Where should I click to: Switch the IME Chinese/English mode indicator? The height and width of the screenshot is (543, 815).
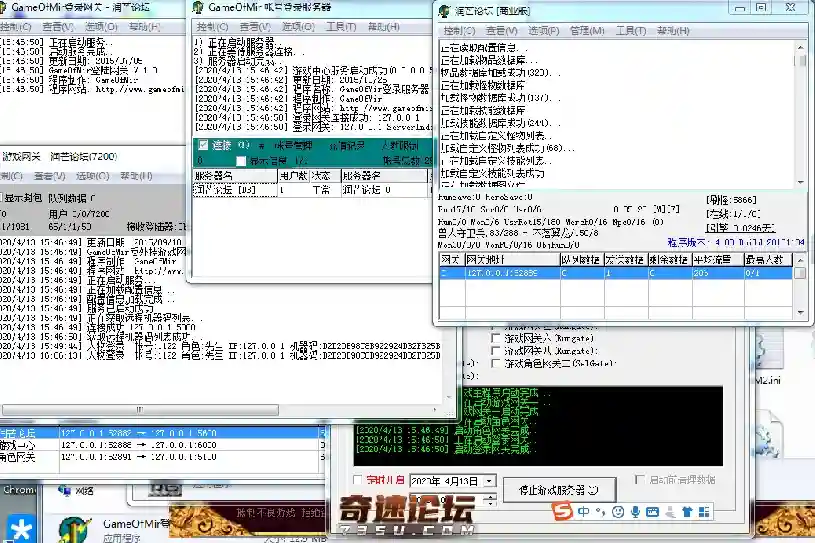(584, 512)
